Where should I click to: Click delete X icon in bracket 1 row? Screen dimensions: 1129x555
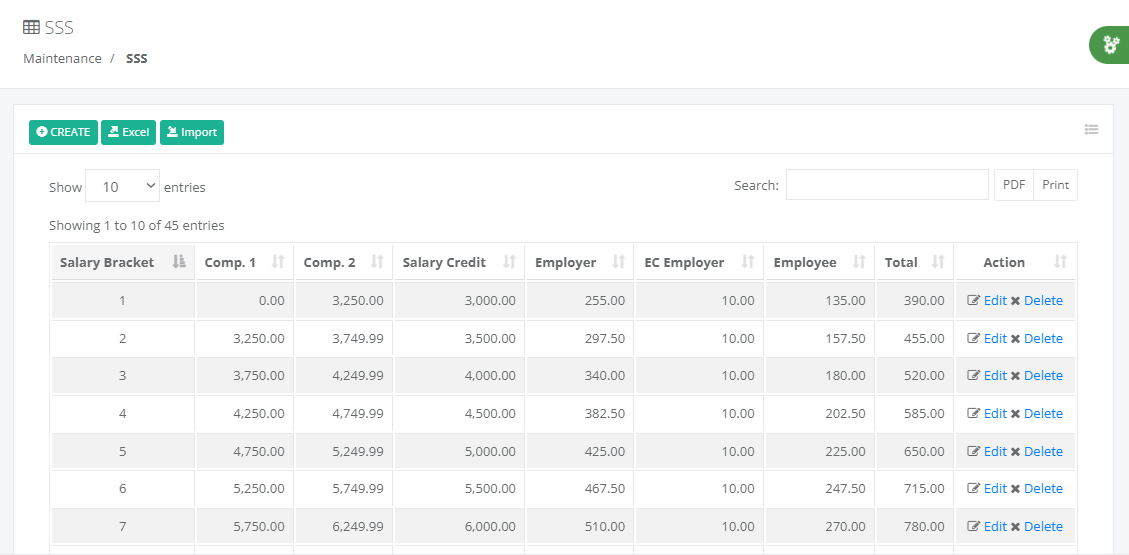click(1015, 301)
